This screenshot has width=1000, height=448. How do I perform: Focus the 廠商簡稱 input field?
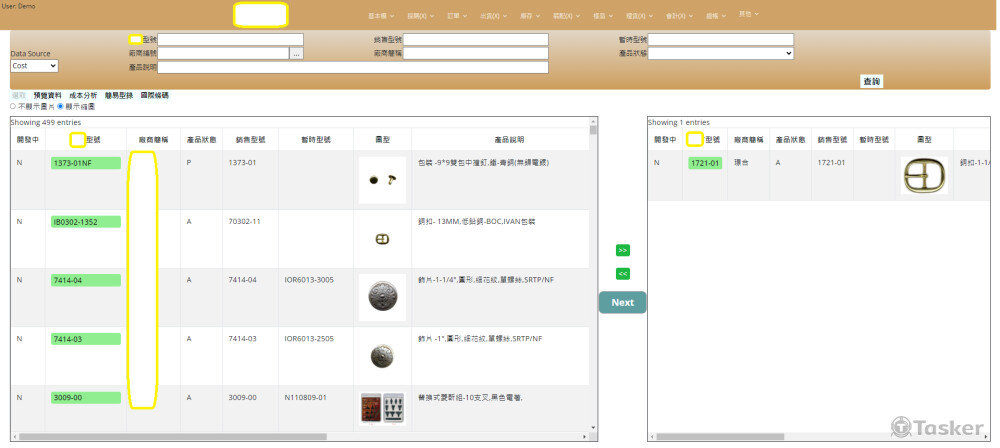tap(476, 54)
